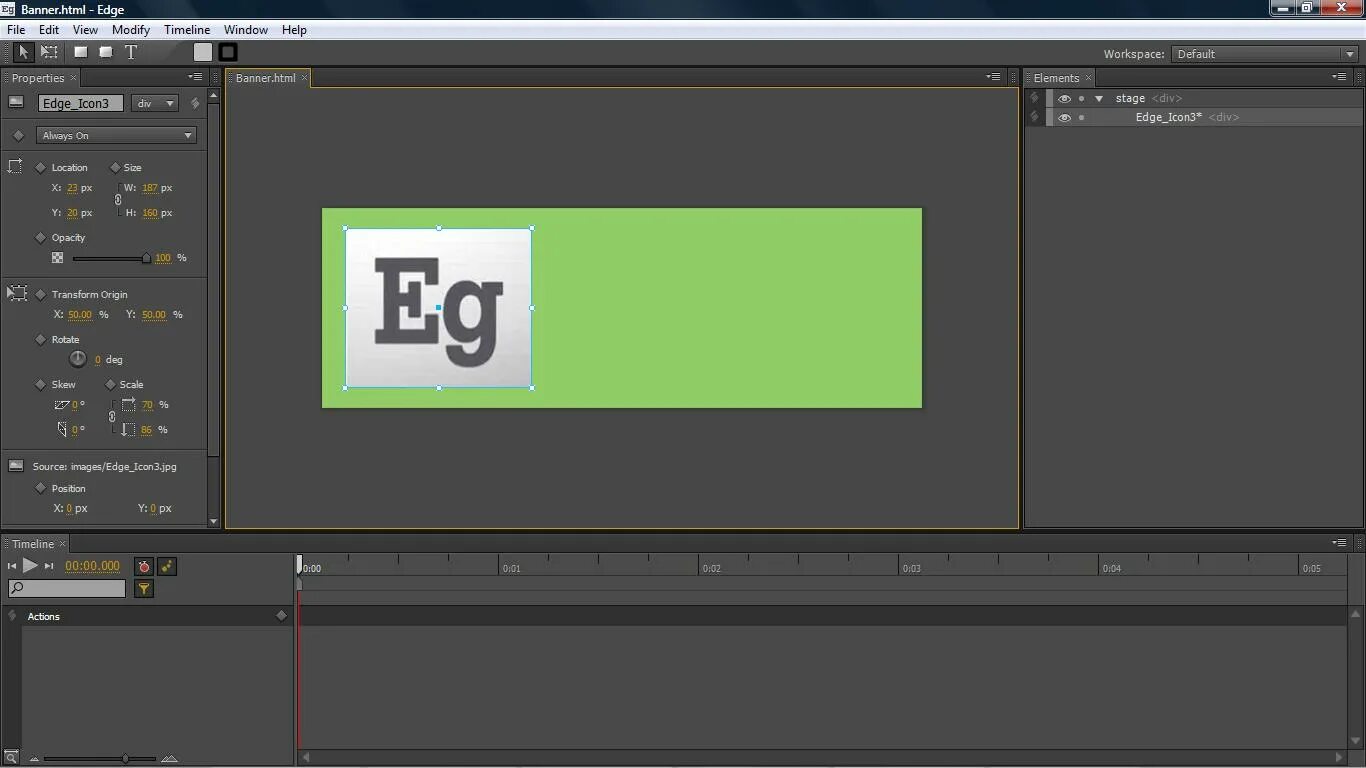Image resolution: width=1366 pixels, height=768 pixels.
Task: Close the Elements panel tab
Action: coord(1088,78)
